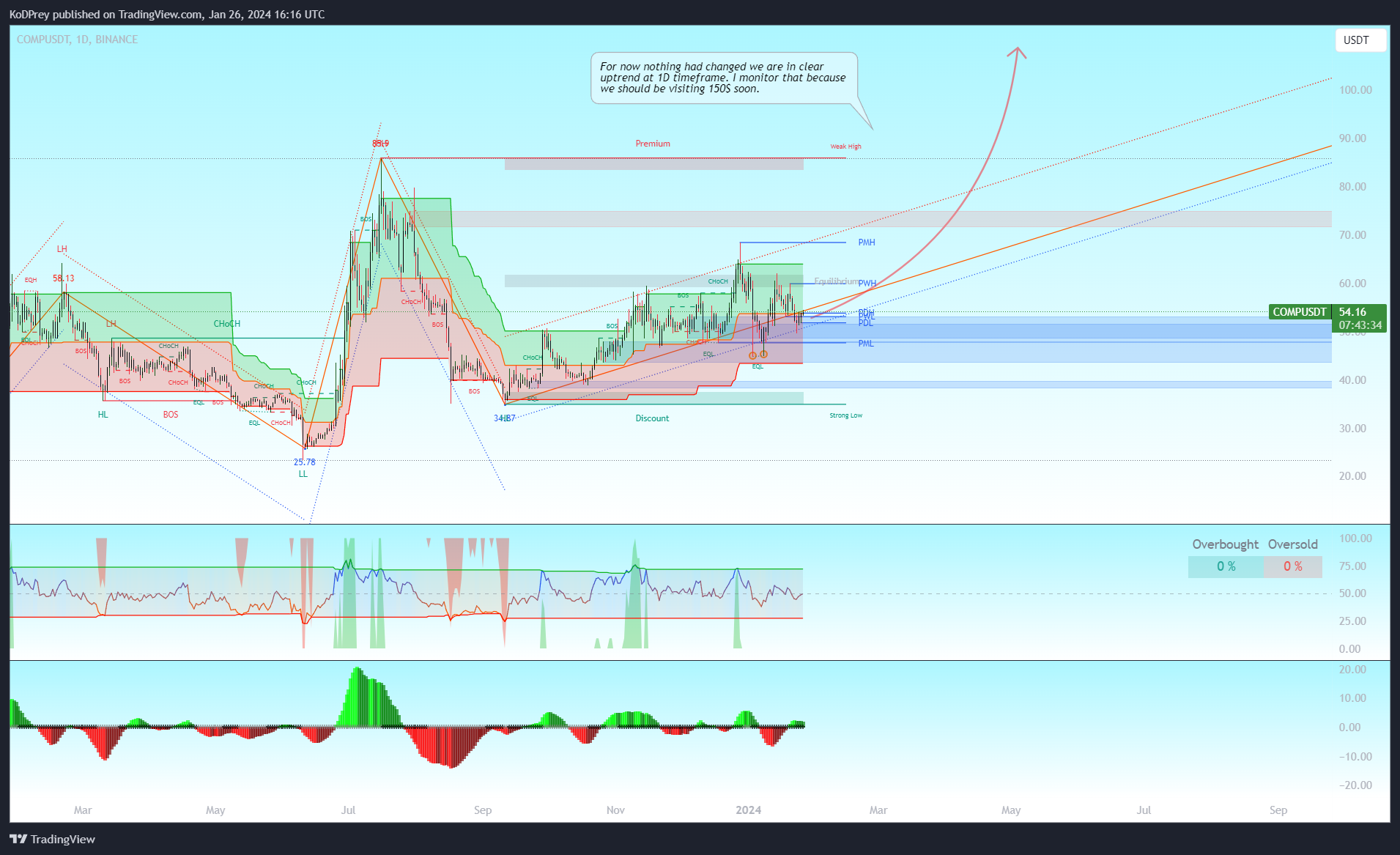Click the 25.78 low price label

coord(304,462)
